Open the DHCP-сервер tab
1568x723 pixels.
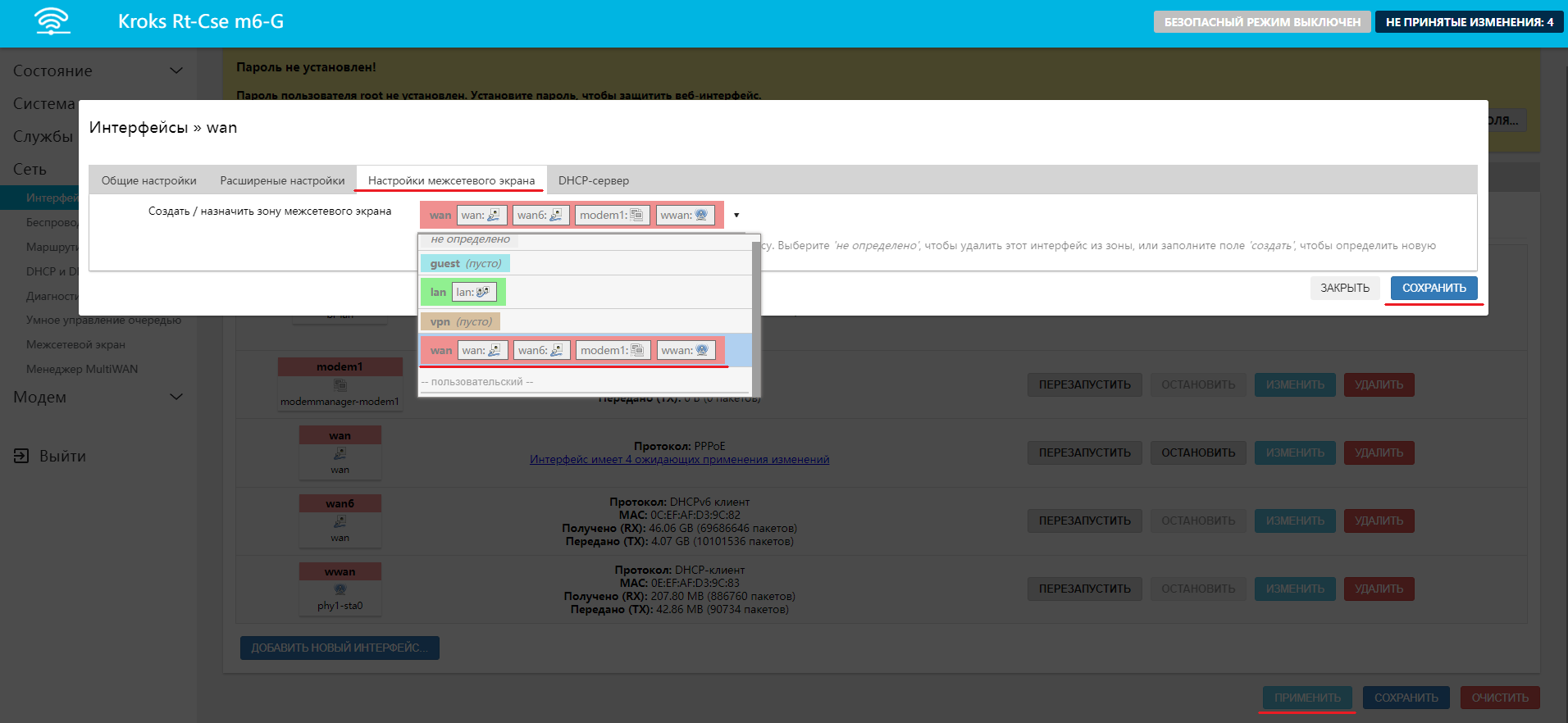(593, 180)
